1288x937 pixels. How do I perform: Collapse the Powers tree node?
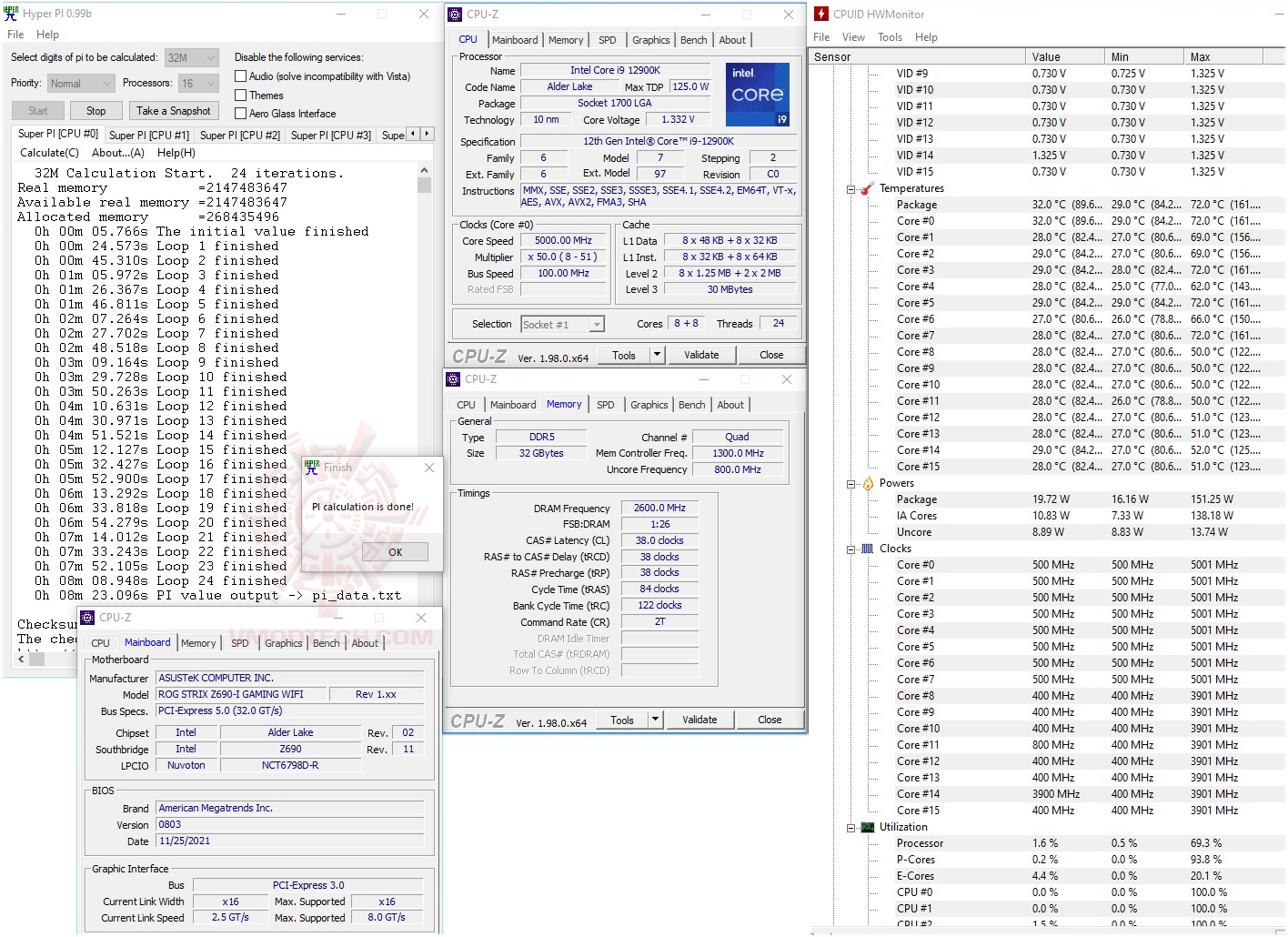tap(851, 484)
